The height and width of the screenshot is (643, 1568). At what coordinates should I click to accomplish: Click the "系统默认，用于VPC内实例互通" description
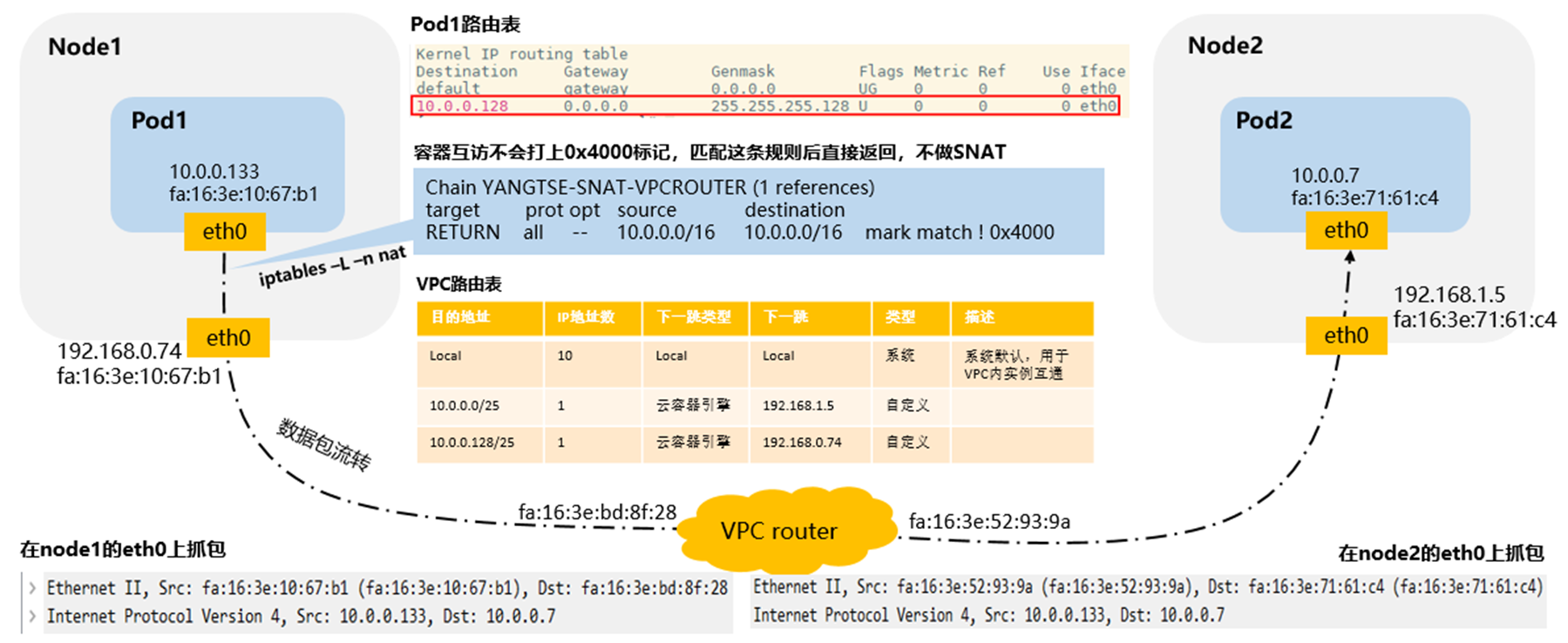pos(1015,365)
